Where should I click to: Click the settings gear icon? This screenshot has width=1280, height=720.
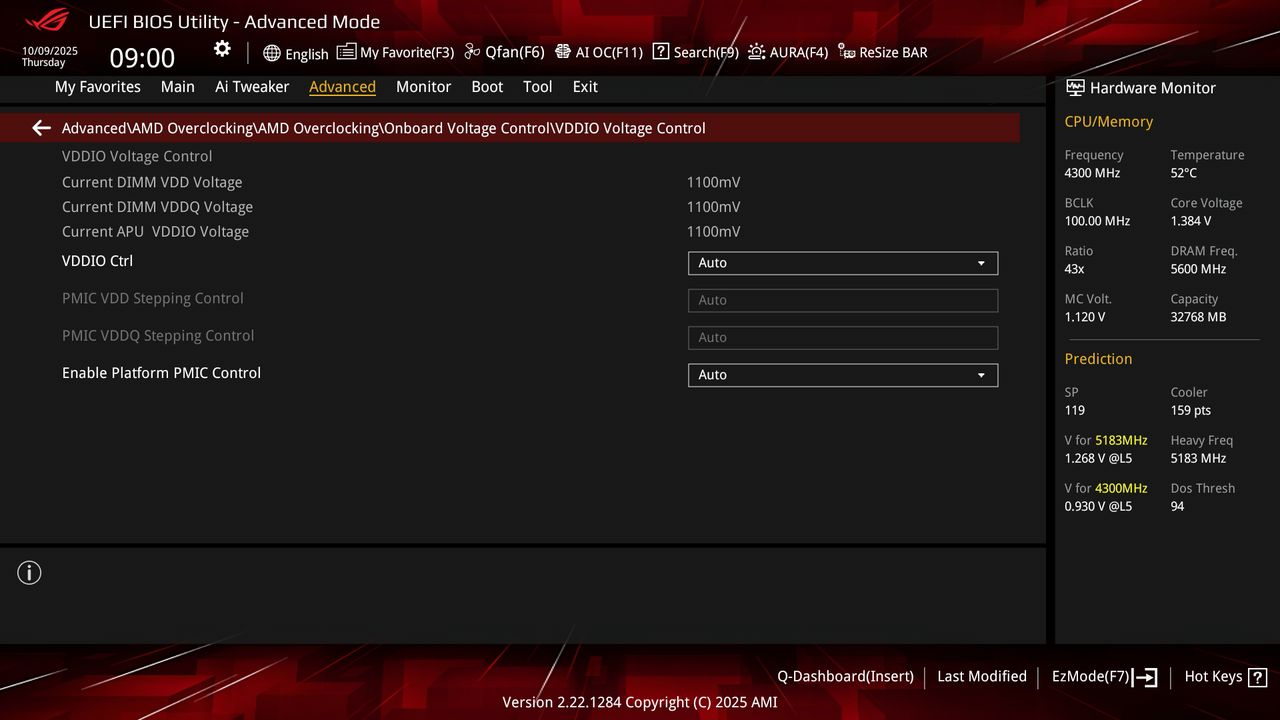pos(221,48)
